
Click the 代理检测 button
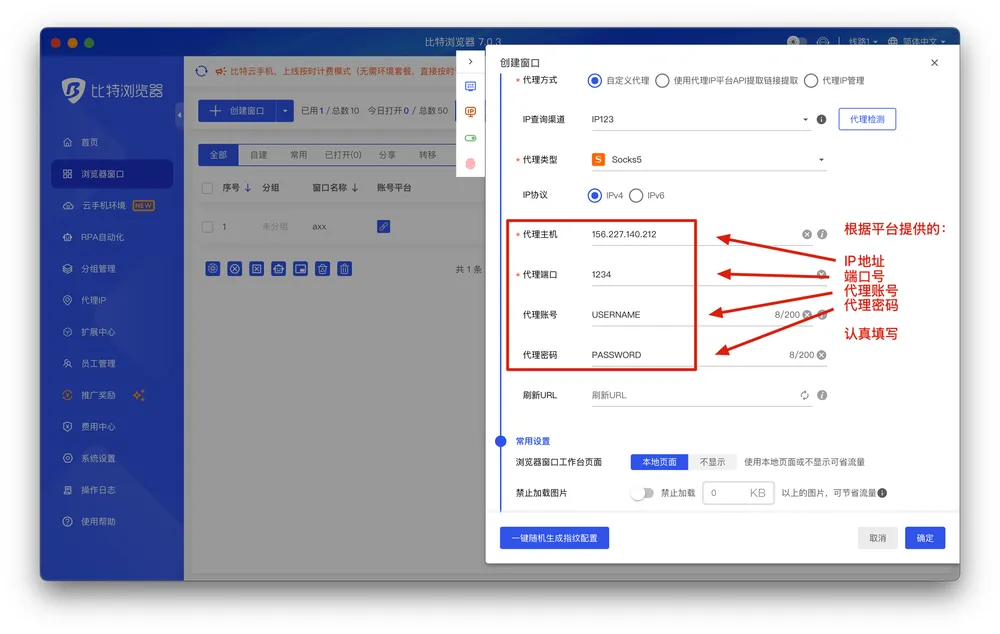point(867,119)
